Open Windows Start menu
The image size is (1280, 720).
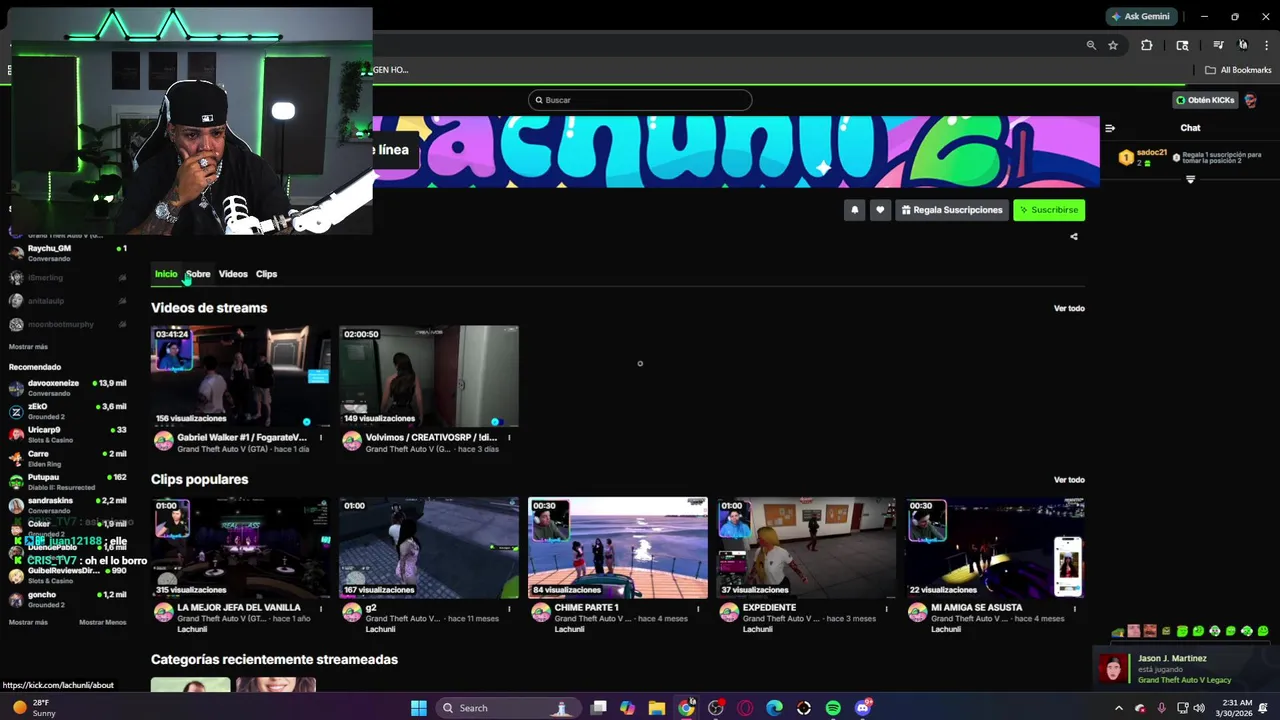[419, 708]
